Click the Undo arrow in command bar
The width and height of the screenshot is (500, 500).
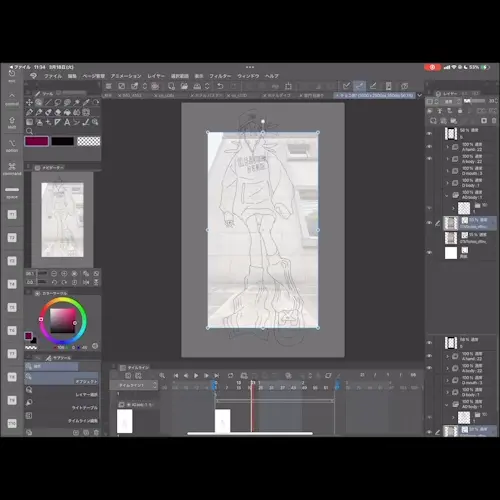click(220, 86)
